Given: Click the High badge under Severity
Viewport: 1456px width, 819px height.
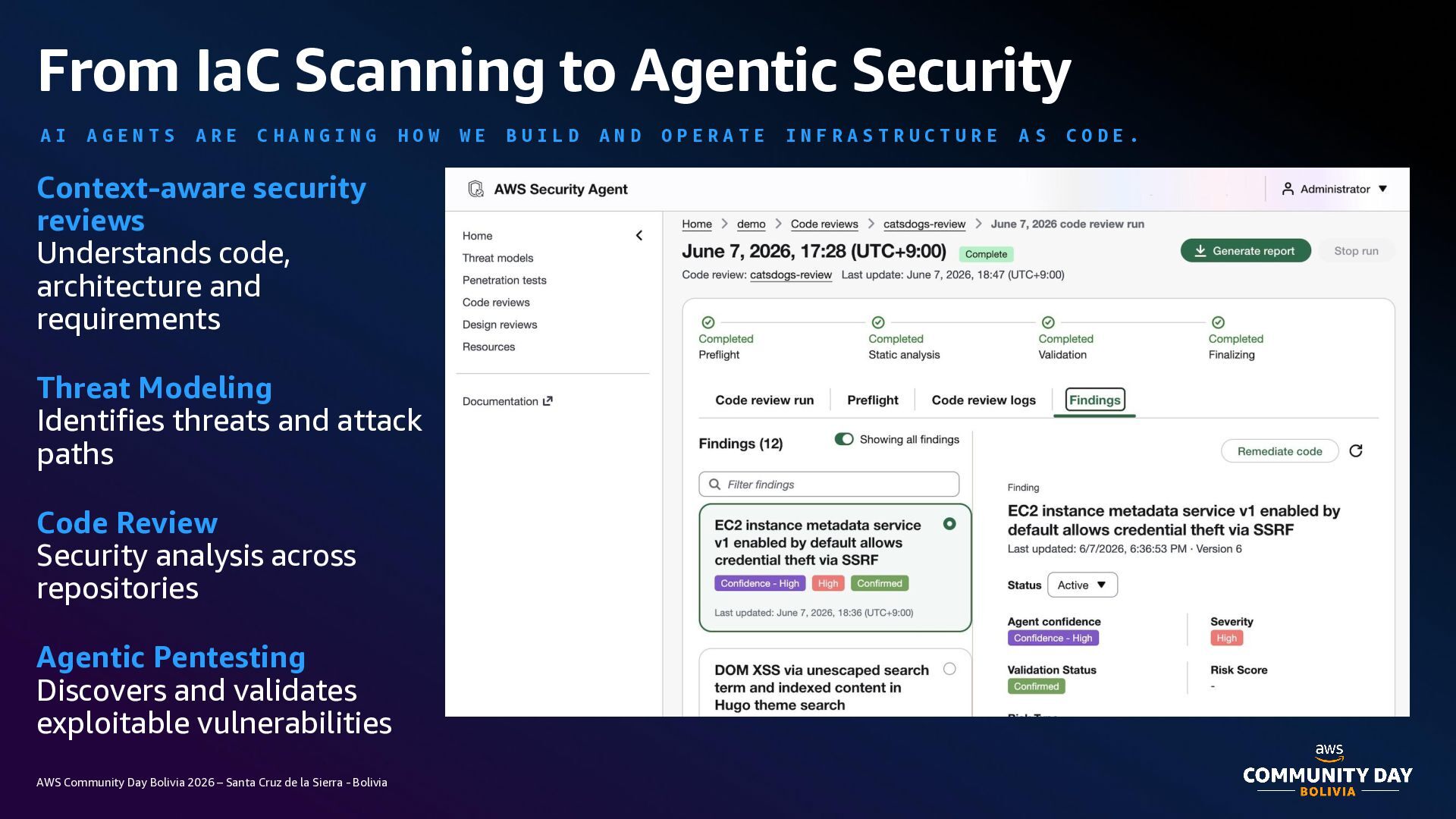Looking at the screenshot, I should point(1226,638).
